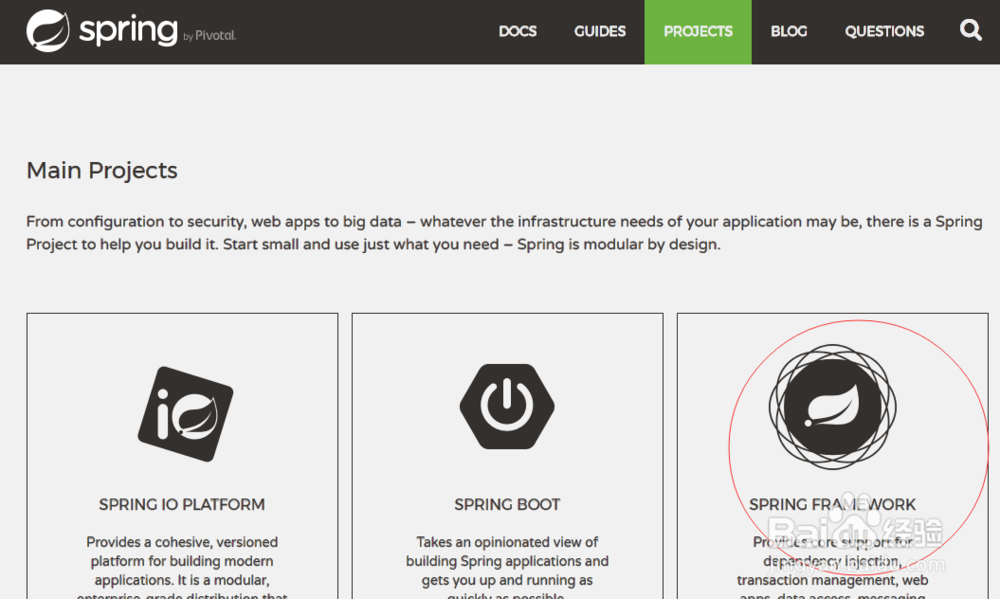The image size is (1000, 599).
Task: Open the search magnifier icon
Action: pos(971,30)
